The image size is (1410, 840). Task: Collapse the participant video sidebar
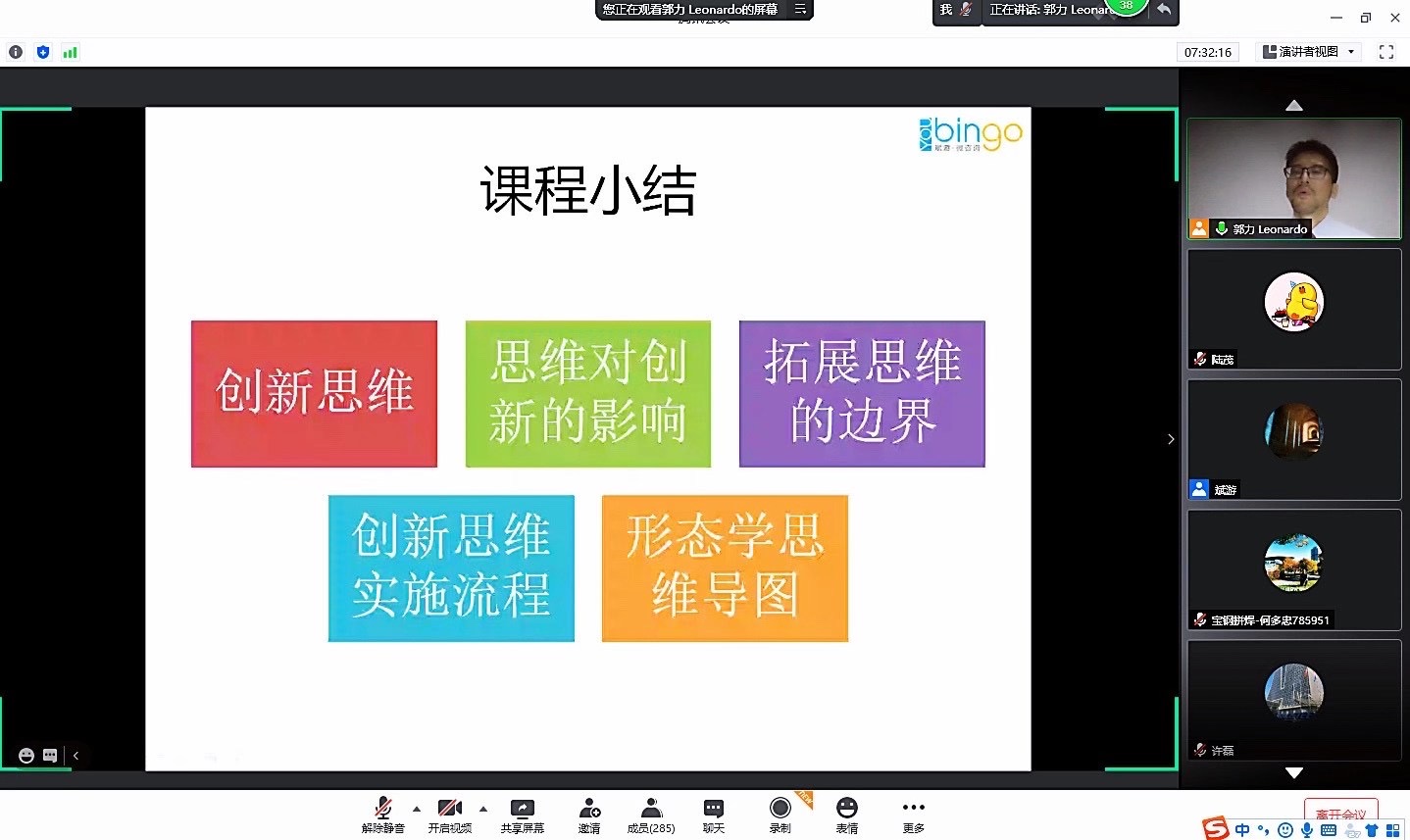[x=1171, y=439]
